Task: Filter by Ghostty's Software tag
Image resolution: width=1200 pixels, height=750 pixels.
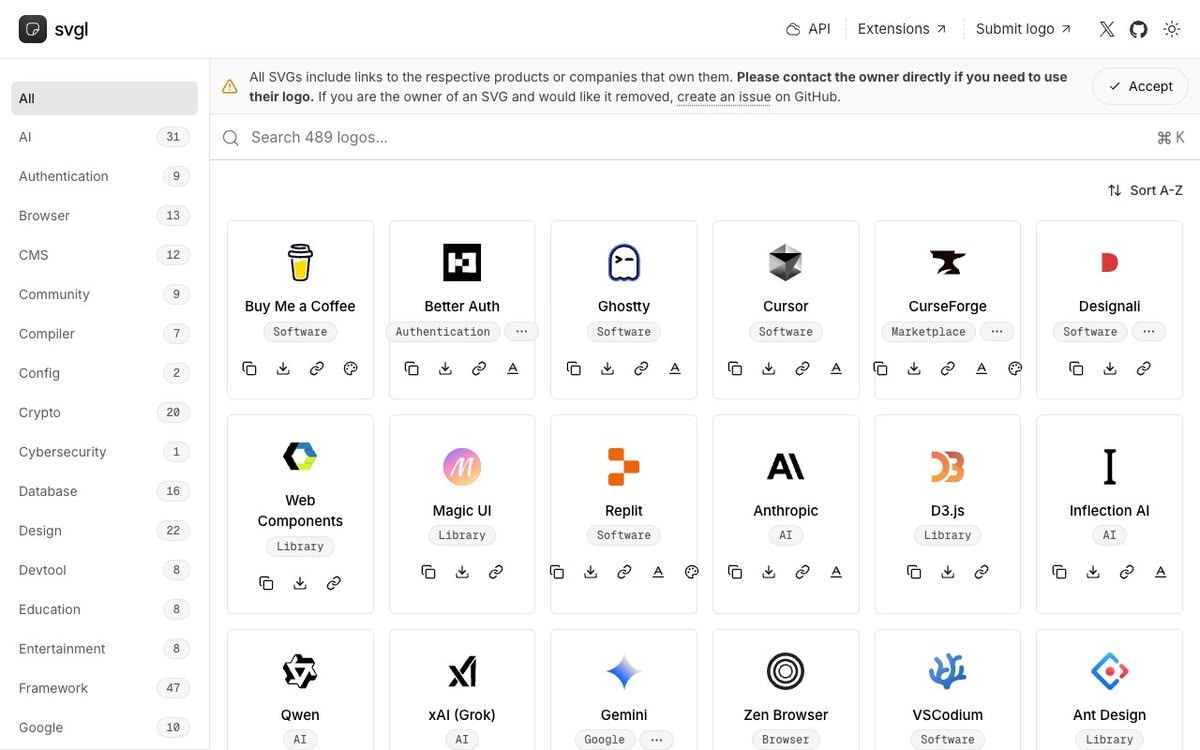Action: [x=624, y=332]
